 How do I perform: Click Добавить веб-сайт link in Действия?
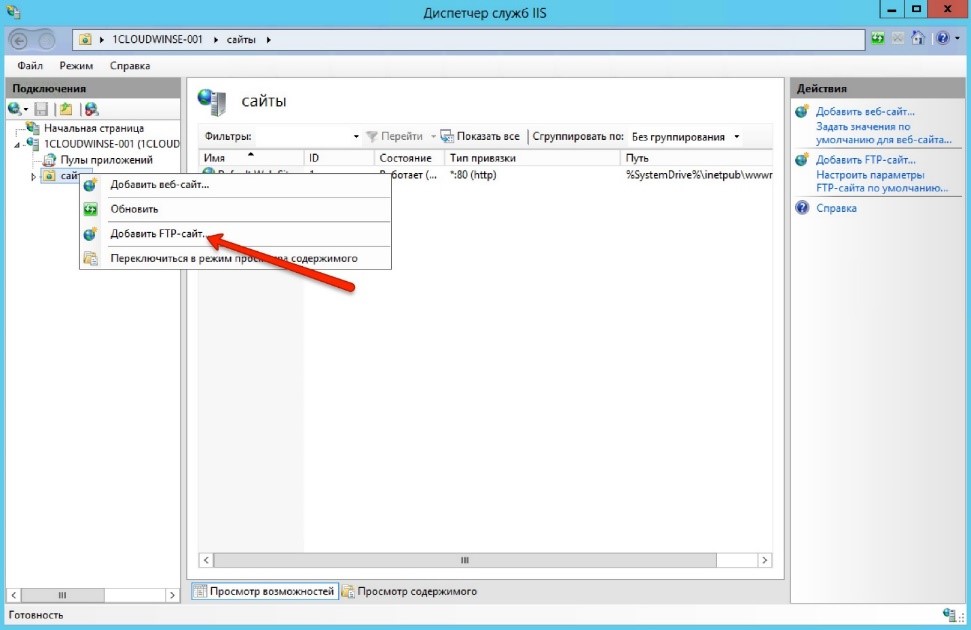click(865, 112)
